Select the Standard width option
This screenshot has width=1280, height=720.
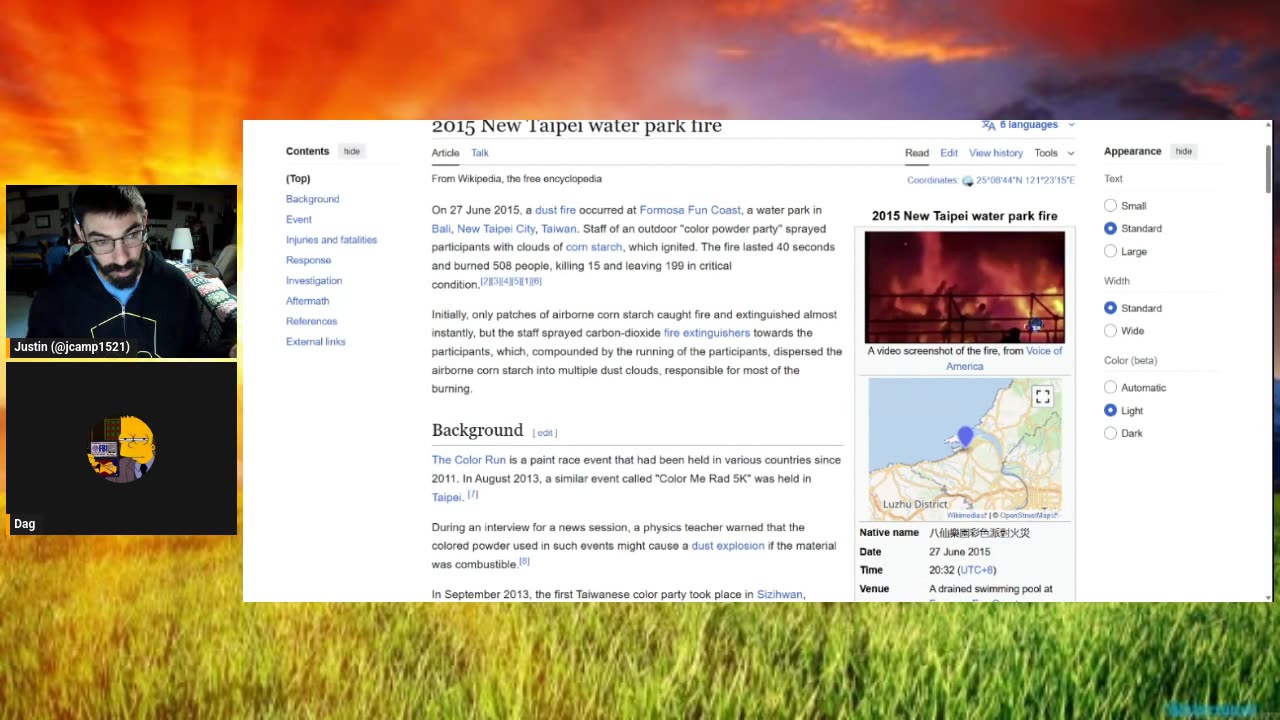click(1110, 308)
